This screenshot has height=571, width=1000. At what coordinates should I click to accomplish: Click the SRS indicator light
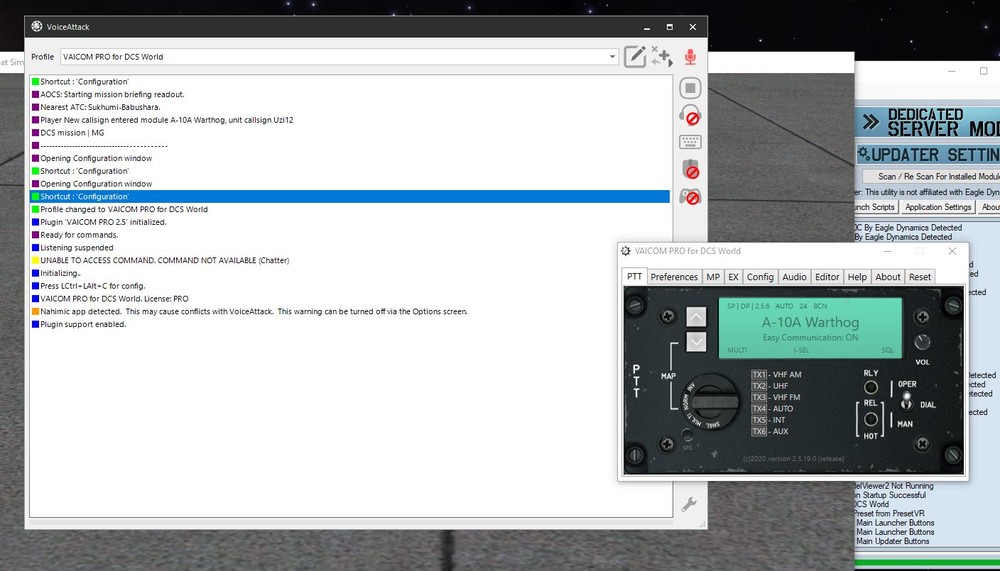click(x=687, y=436)
